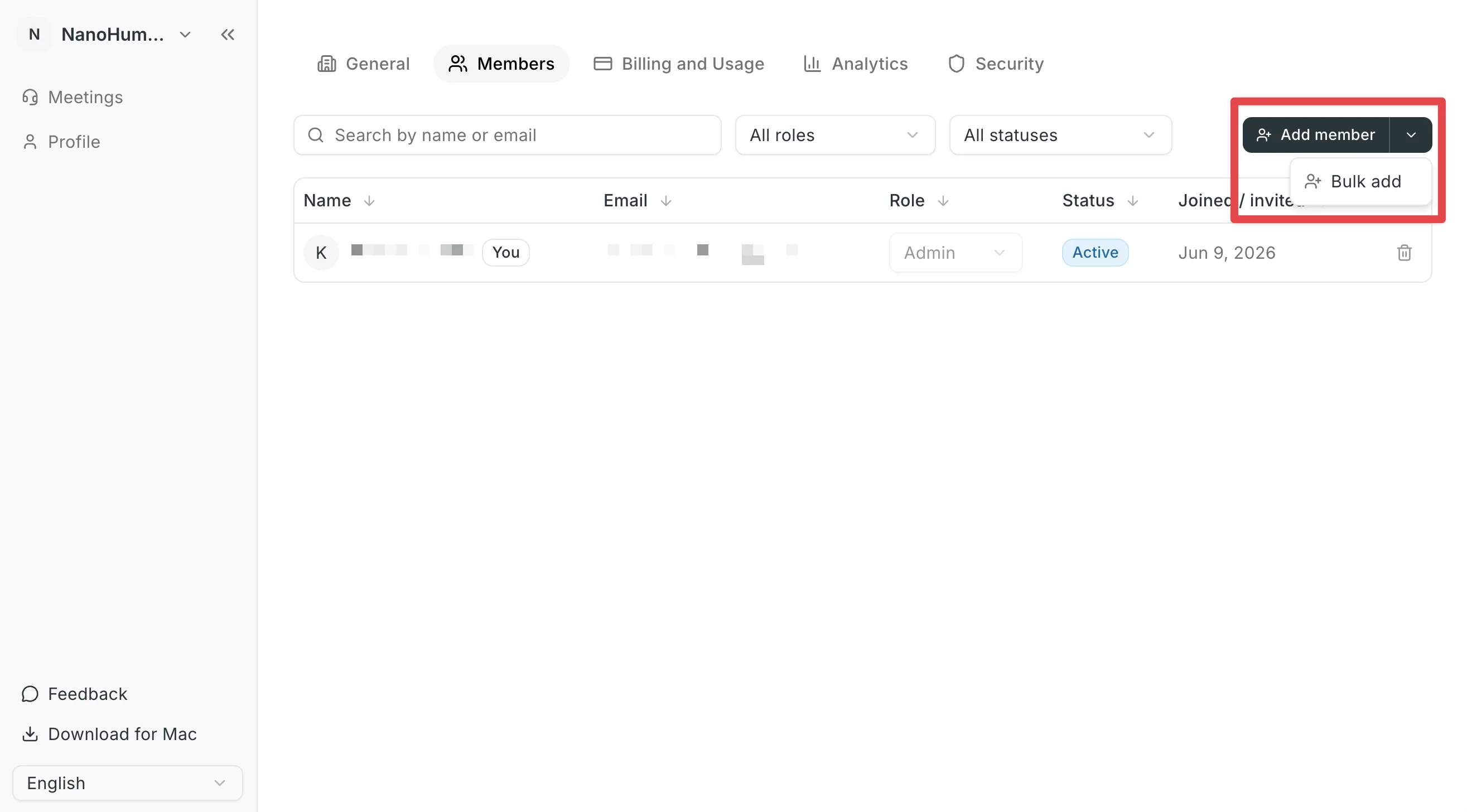
Task: Click Download for Mac link
Action: point(109,734)
